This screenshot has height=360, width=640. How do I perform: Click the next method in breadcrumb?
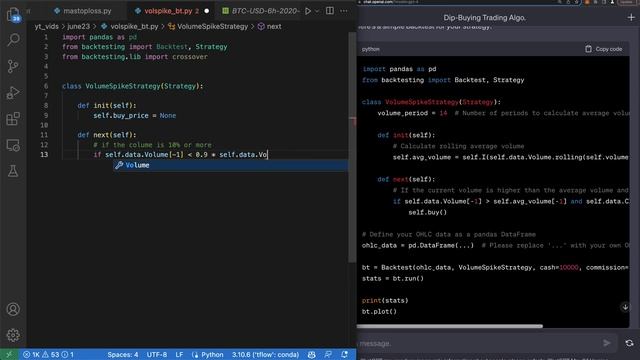(274, 26)
